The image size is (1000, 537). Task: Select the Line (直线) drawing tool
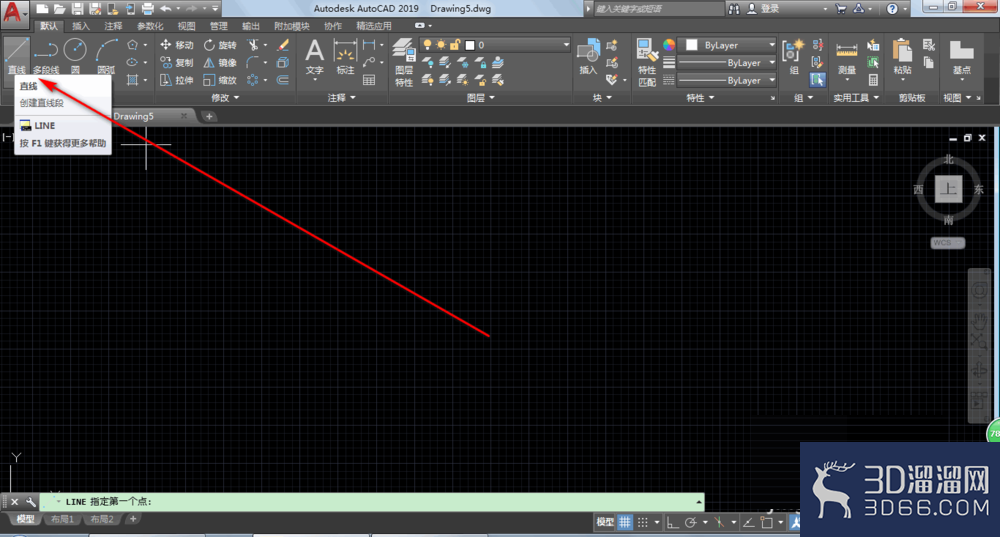[17, 56]
